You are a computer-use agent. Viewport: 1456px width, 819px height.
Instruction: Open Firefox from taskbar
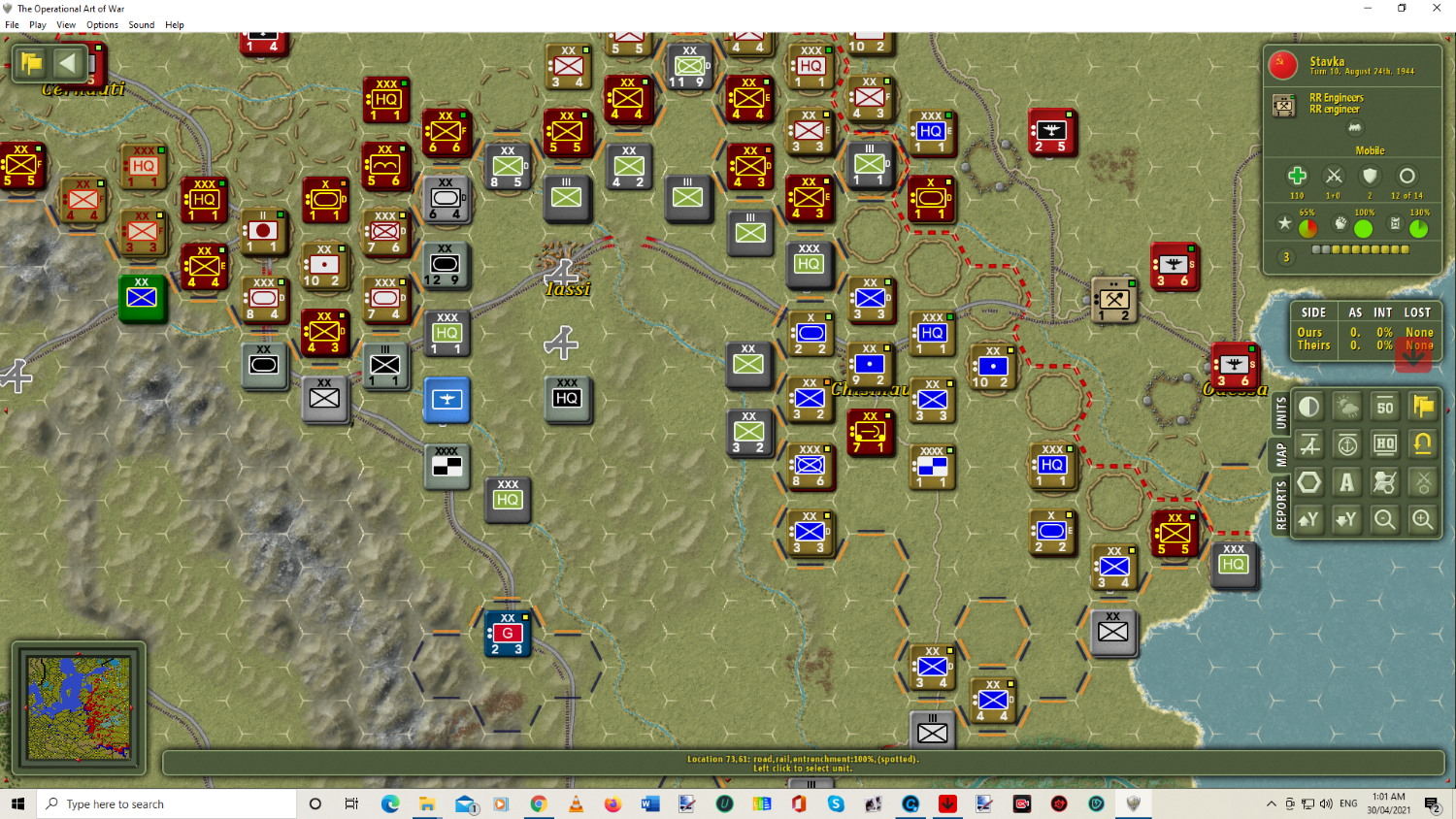(x=612, y=803)
